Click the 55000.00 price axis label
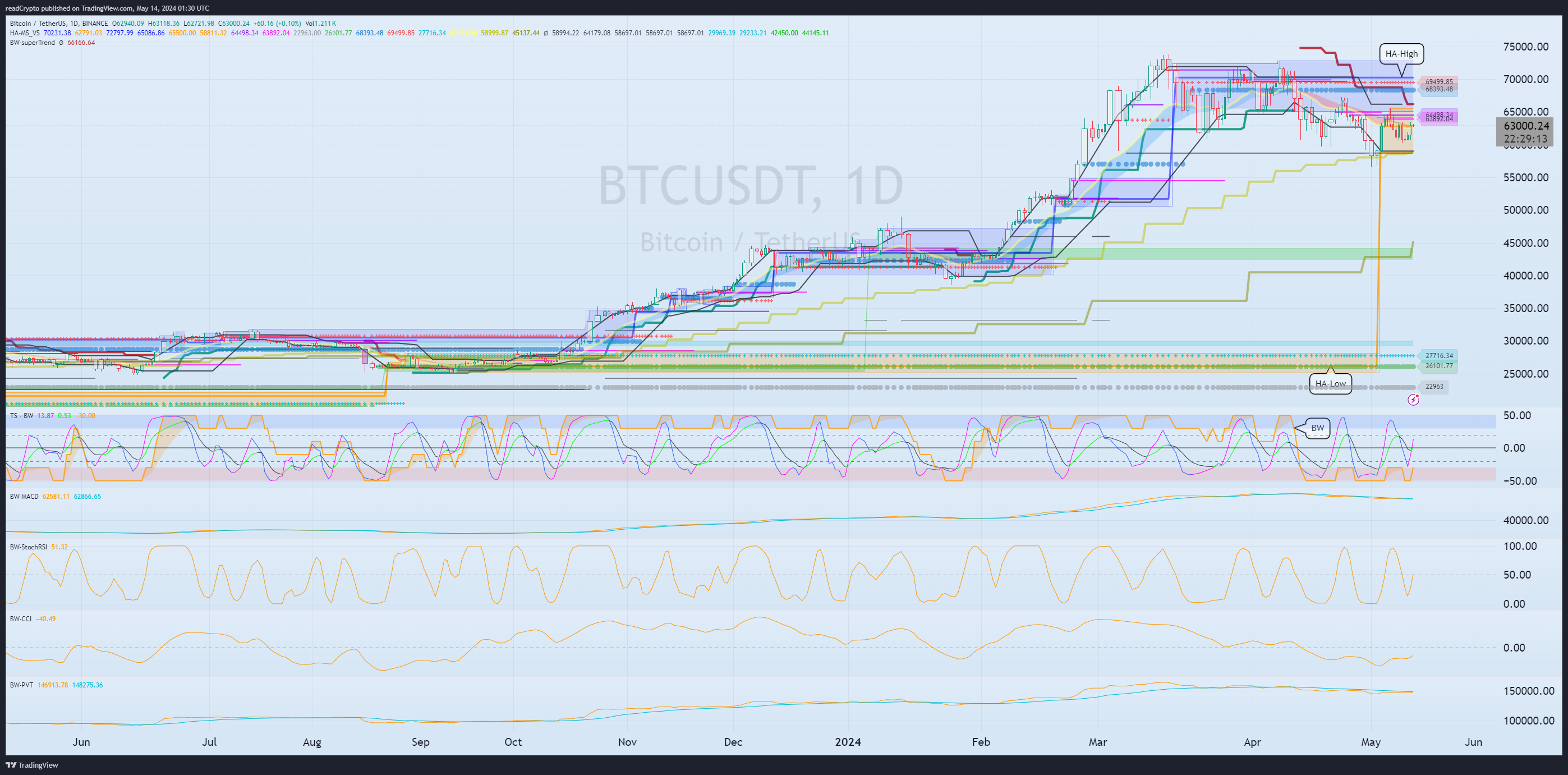Screen dimensions: 1568x775 pyautogui.click(x=1526, y=178)
